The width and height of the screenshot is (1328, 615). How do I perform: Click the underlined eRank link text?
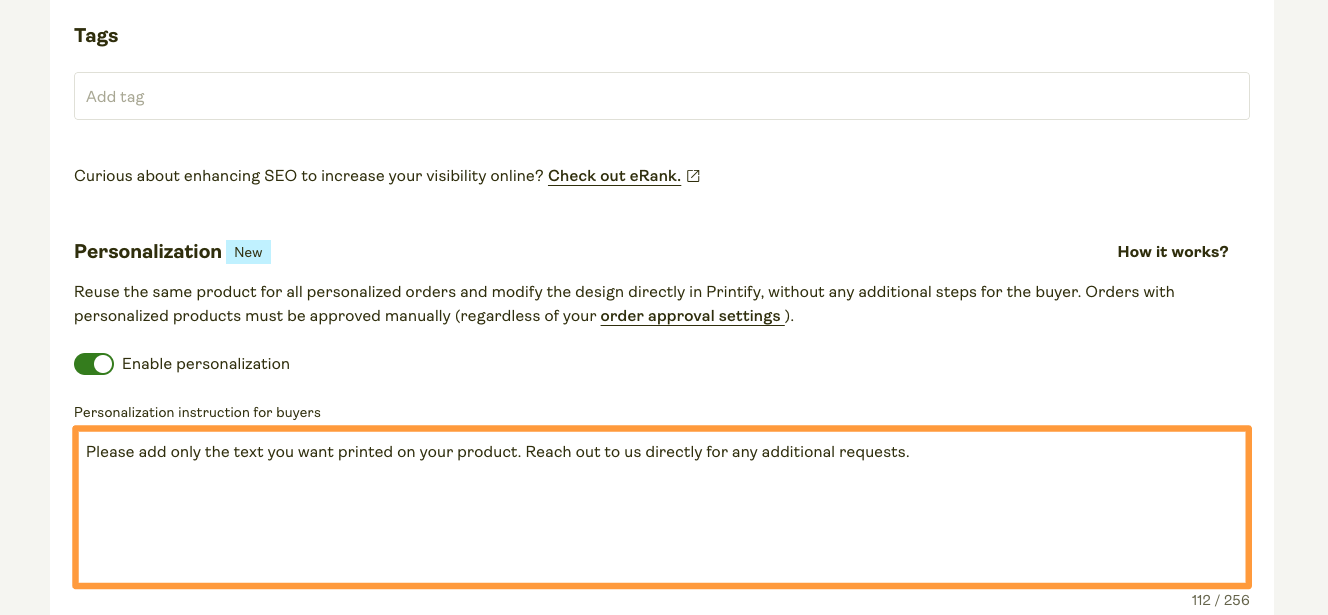[613, 175]
